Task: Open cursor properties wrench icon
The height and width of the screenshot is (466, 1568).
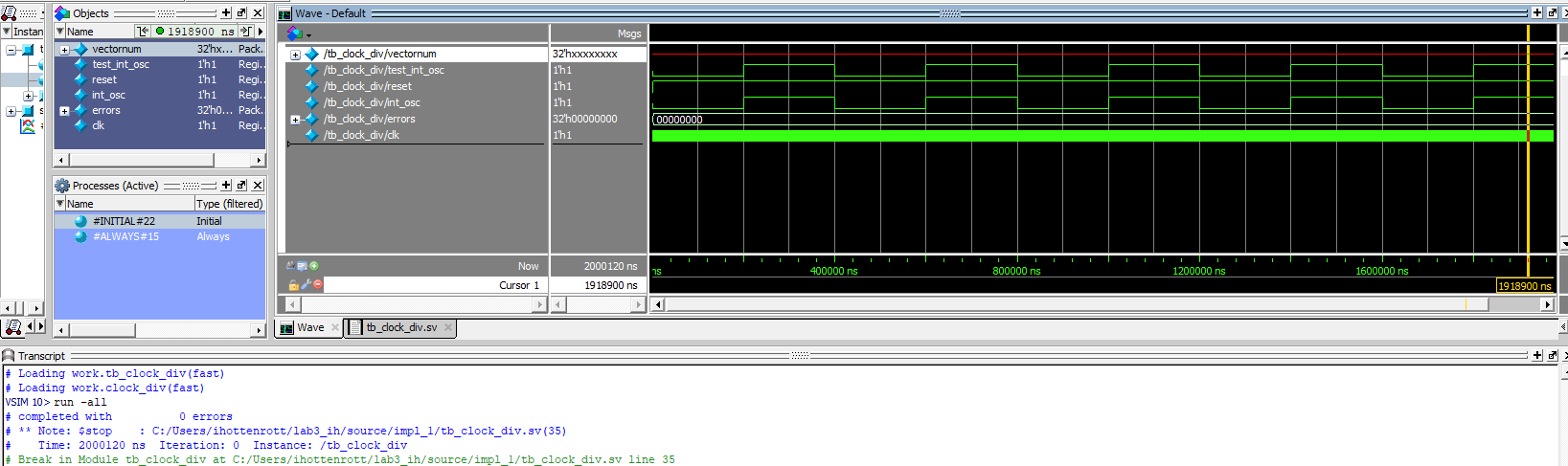Action: click(x=306, y=284)
